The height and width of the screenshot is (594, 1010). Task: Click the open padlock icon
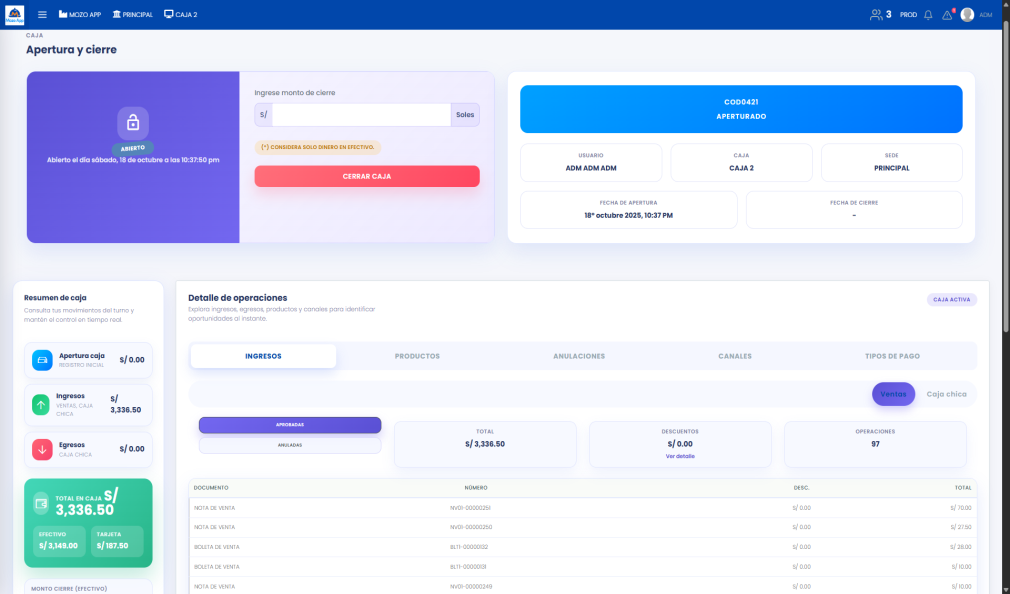133,123
